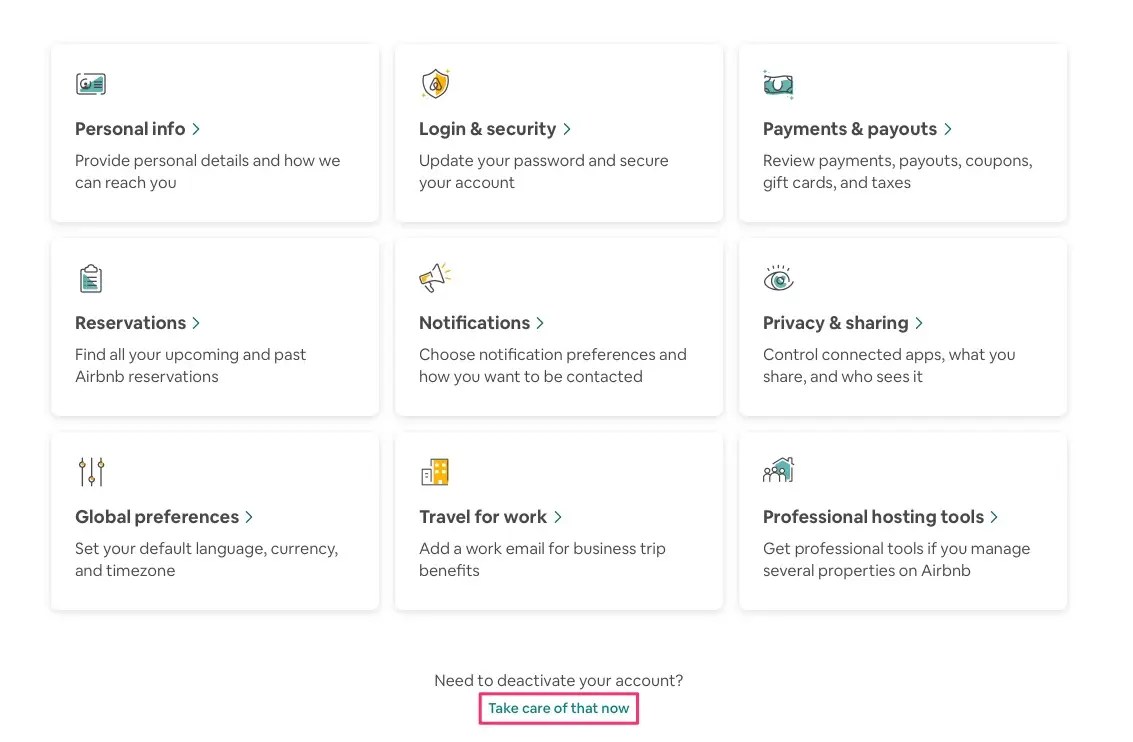Viewport: 1133px width, 742px height.
Task: Click the Global preferences sliders icon
Action: 90,472
